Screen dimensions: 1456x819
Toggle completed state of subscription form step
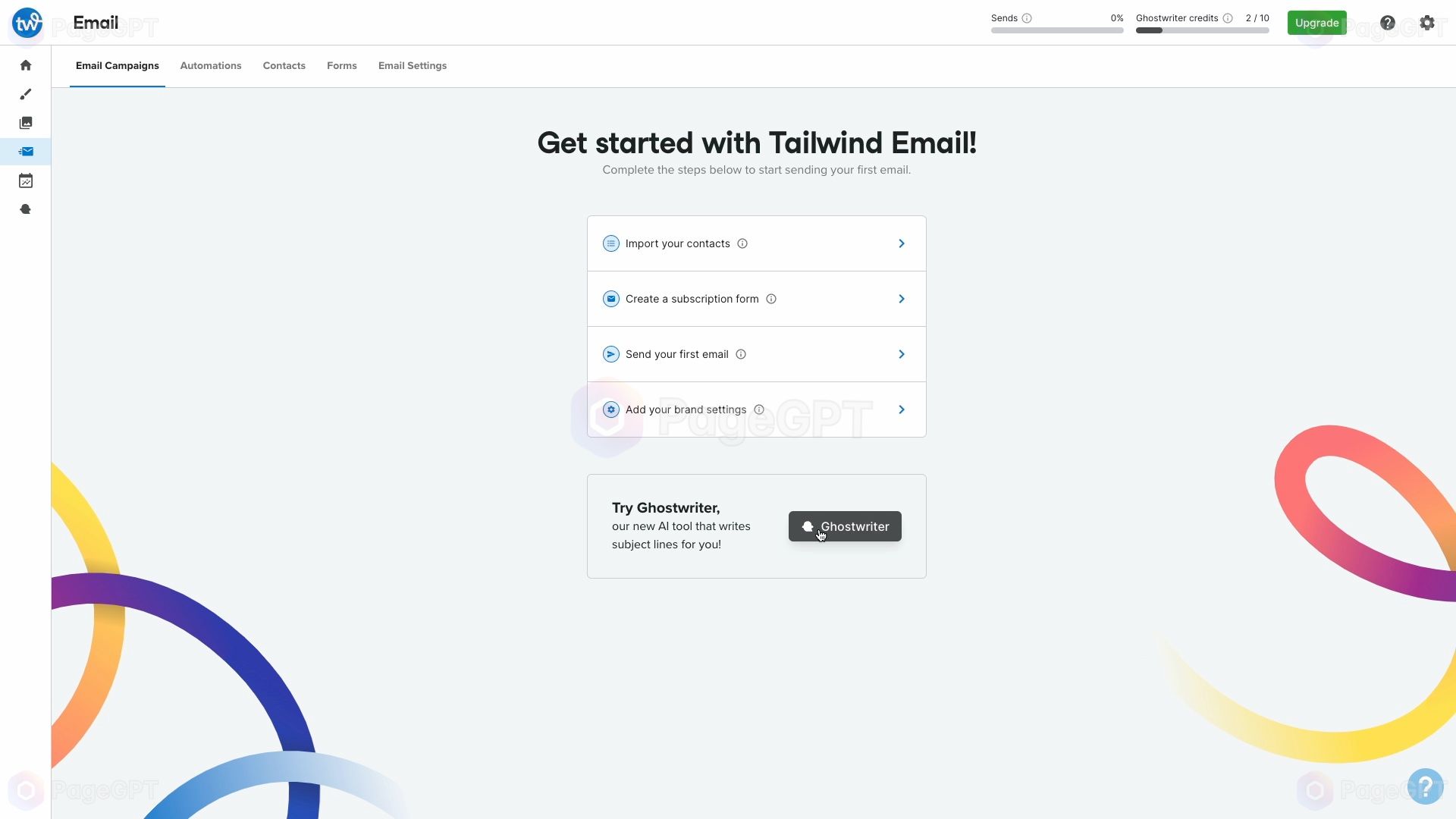point(611,298)
